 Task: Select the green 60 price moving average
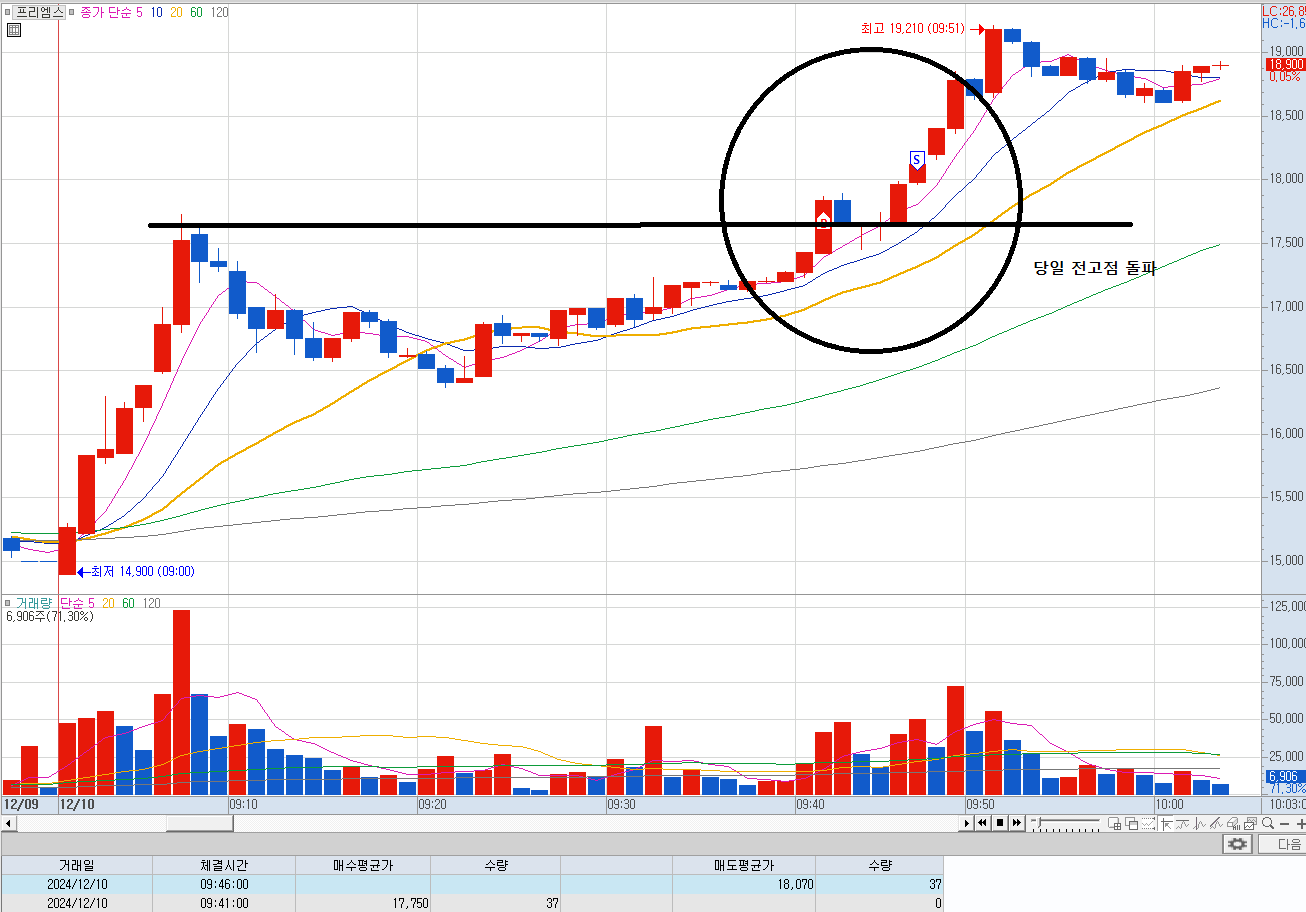(x=198, y=12)
